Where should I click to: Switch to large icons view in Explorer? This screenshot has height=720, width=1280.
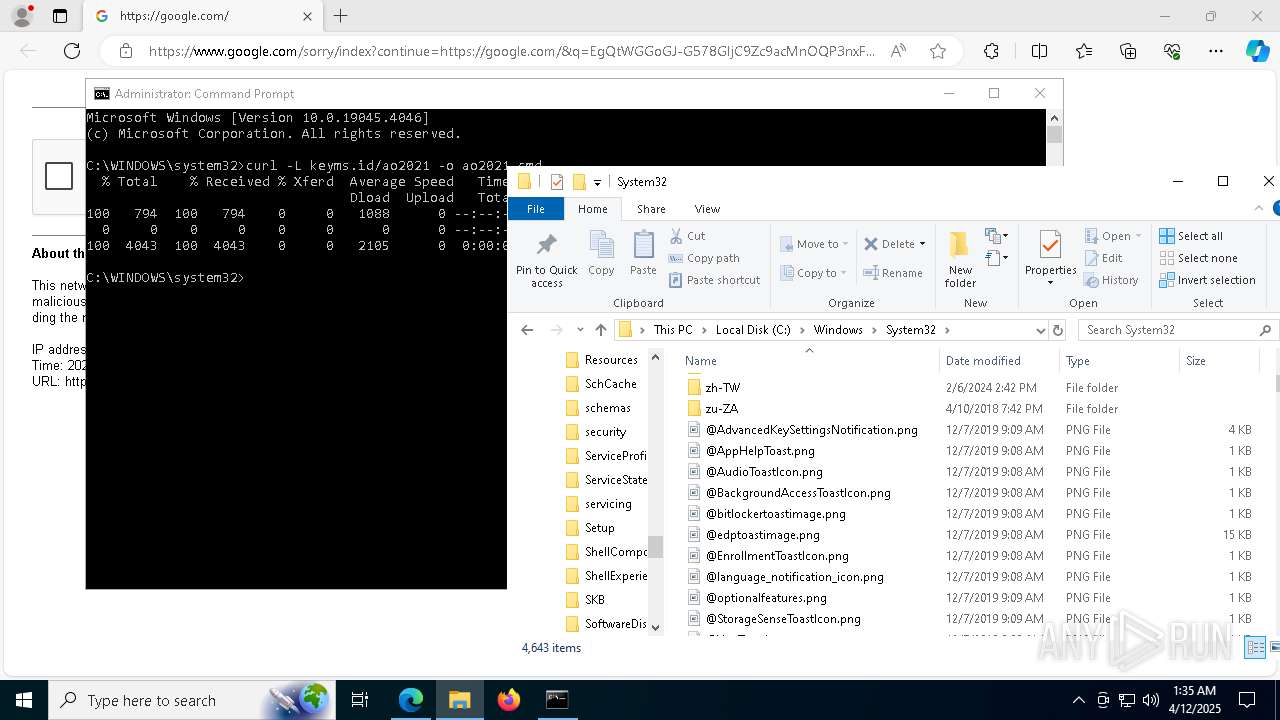(1272, 648)
